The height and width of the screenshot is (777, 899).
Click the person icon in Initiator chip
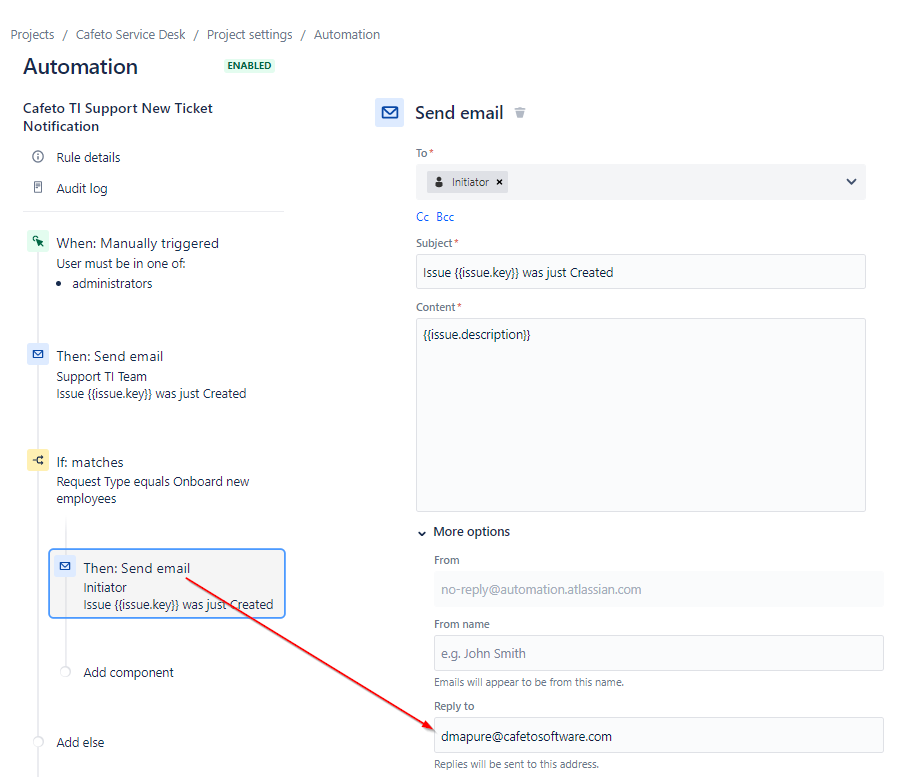439,182
